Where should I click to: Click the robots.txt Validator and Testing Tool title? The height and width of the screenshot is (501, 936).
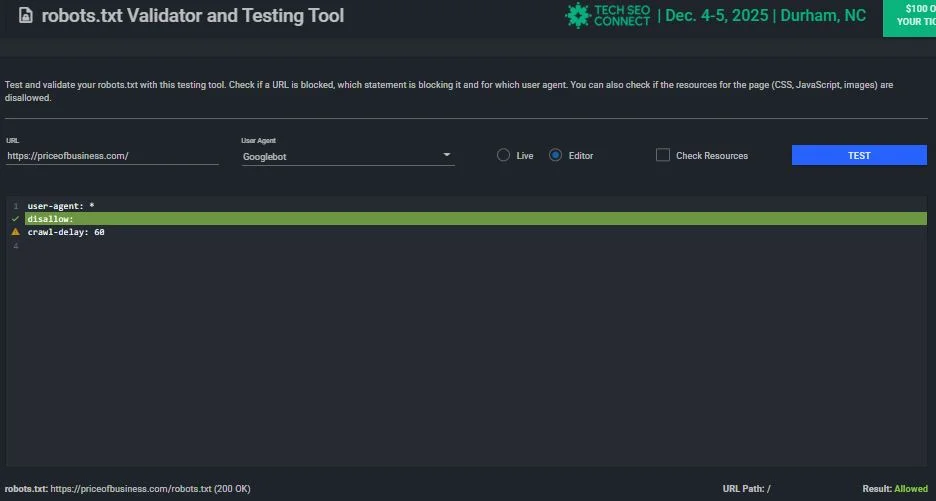(x=193, y=16)
